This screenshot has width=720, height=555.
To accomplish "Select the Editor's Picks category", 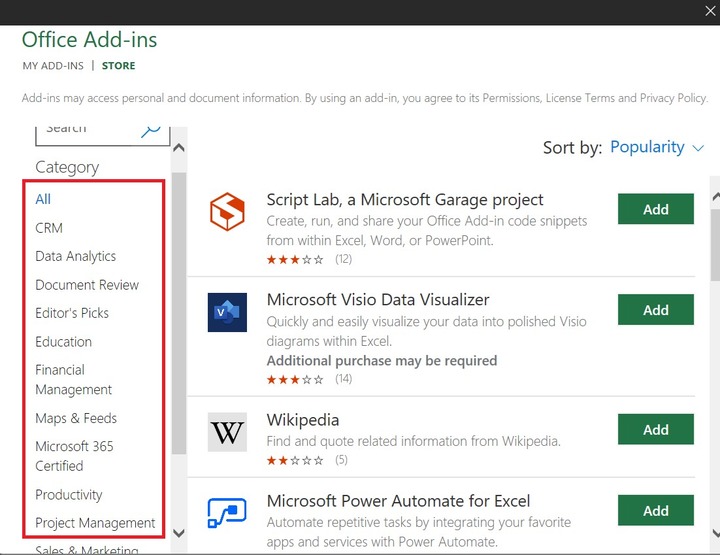I will coord(72,313).
